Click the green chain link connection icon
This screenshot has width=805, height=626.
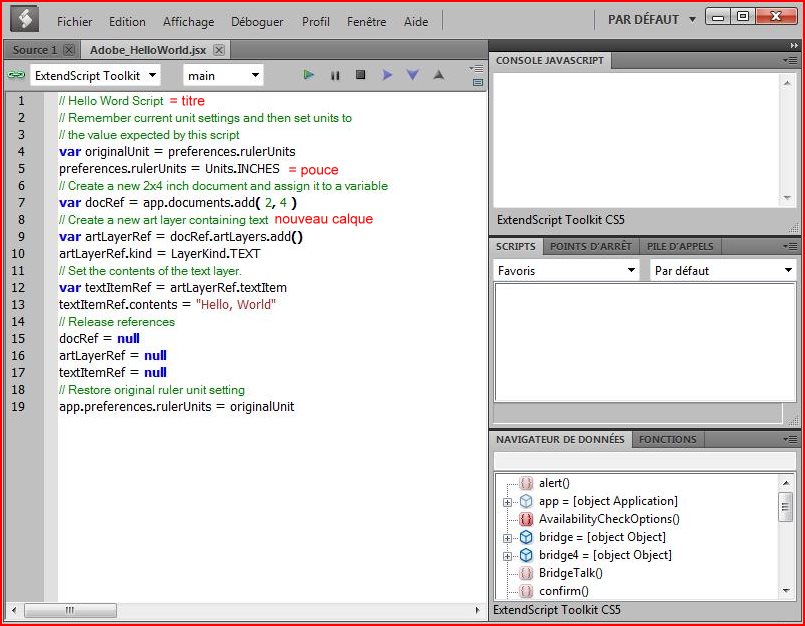[16, 75]
